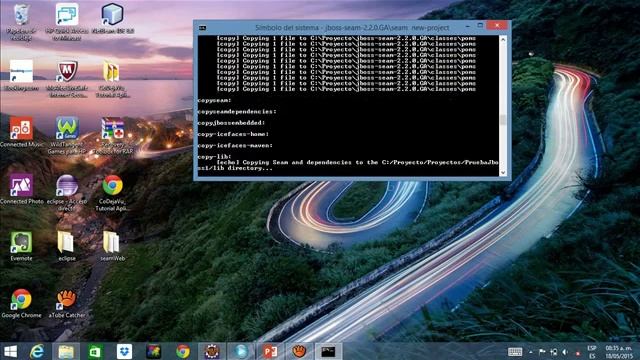
Task: Open the WildTangent Games shortcut
Action: [67, 136]
